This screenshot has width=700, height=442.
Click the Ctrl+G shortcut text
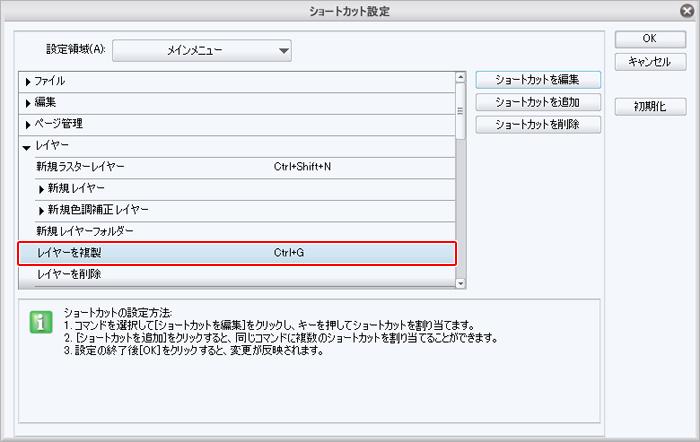(289, 253)
